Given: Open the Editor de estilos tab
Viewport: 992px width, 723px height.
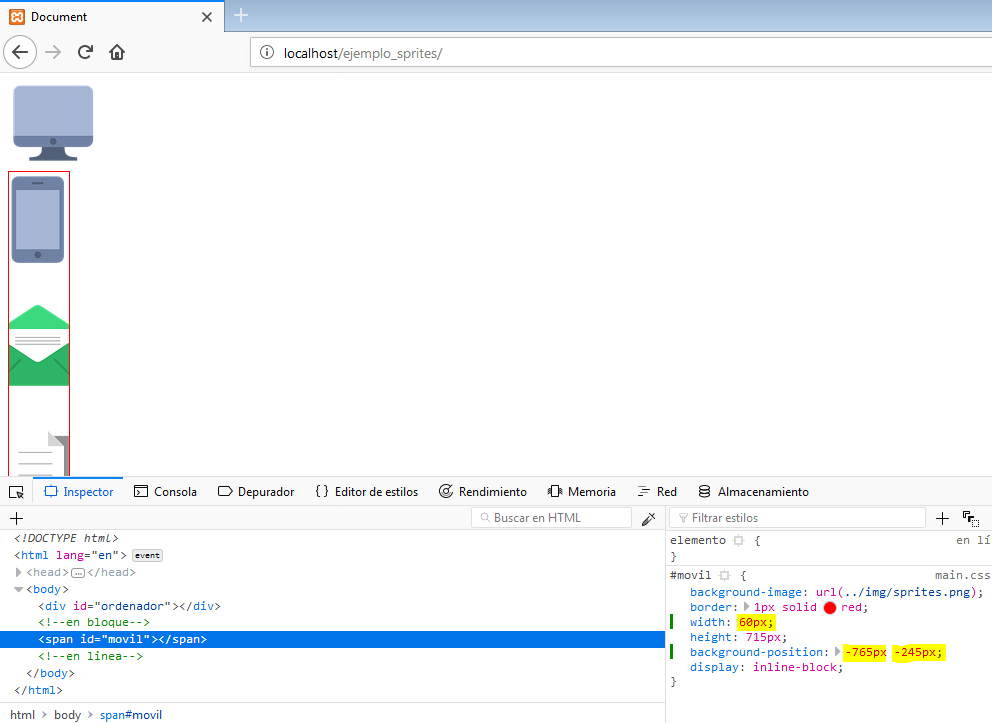Looking at the screenshot, I should (366, 492).
